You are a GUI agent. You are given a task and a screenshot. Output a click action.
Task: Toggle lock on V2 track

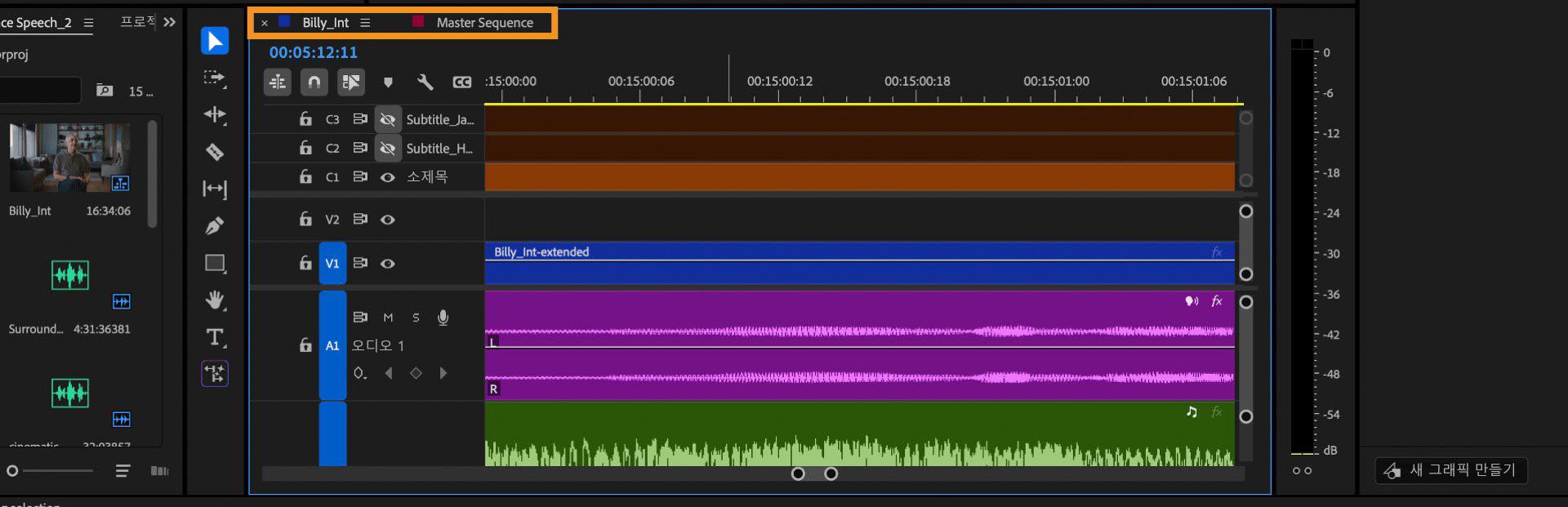[x=305, y=219]
